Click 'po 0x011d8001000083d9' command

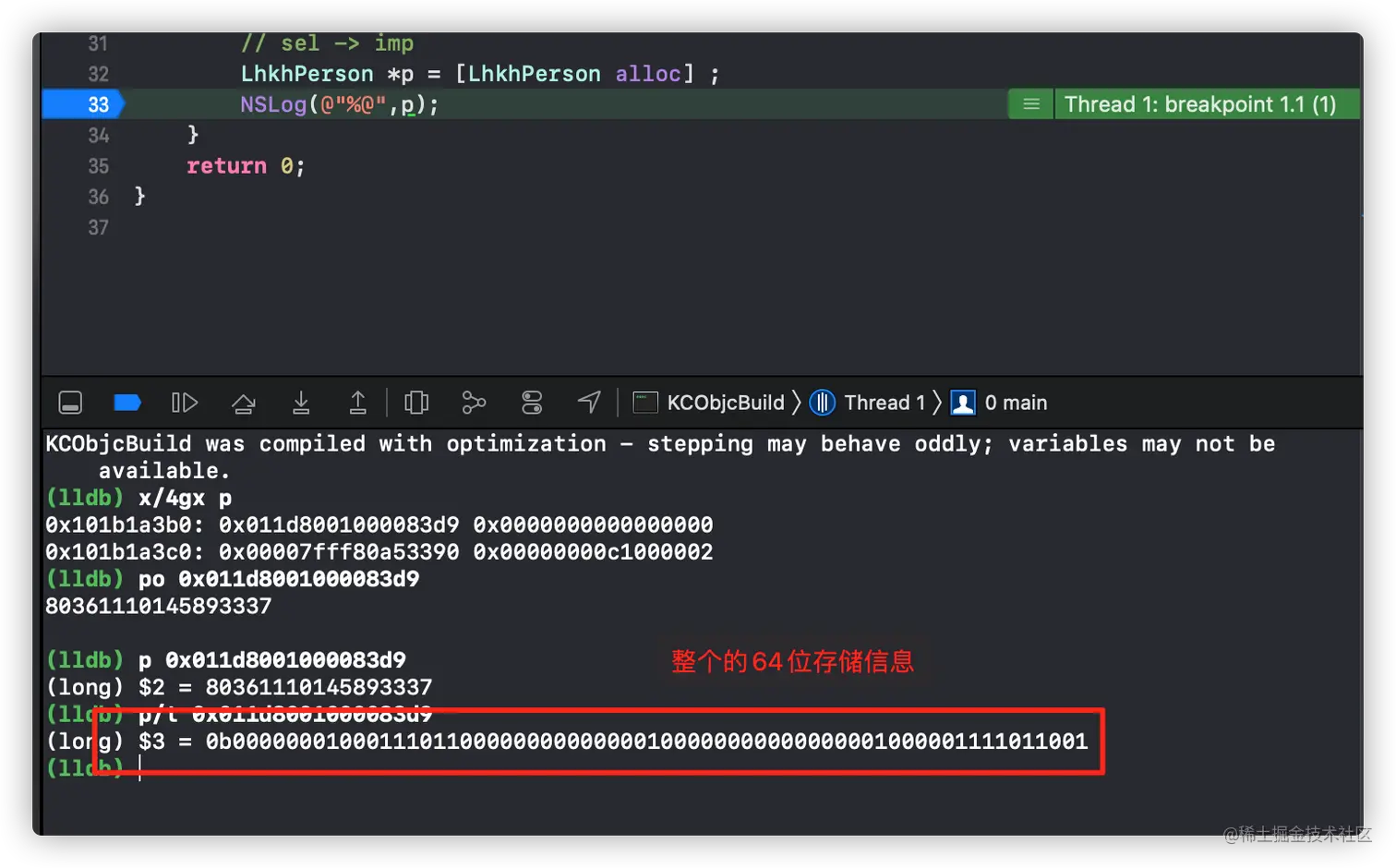[279, 579]
